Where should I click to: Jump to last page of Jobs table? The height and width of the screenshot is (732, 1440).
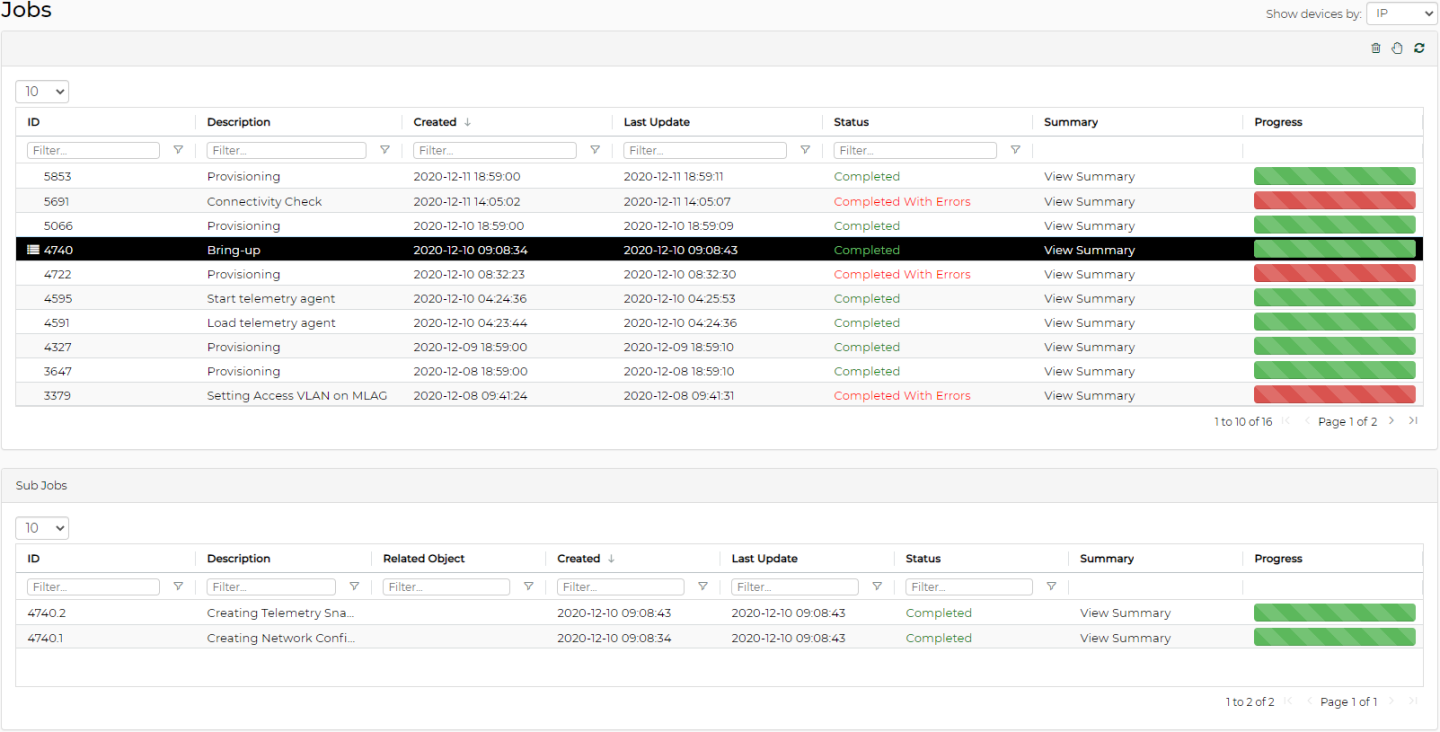tap(1413, 421)
